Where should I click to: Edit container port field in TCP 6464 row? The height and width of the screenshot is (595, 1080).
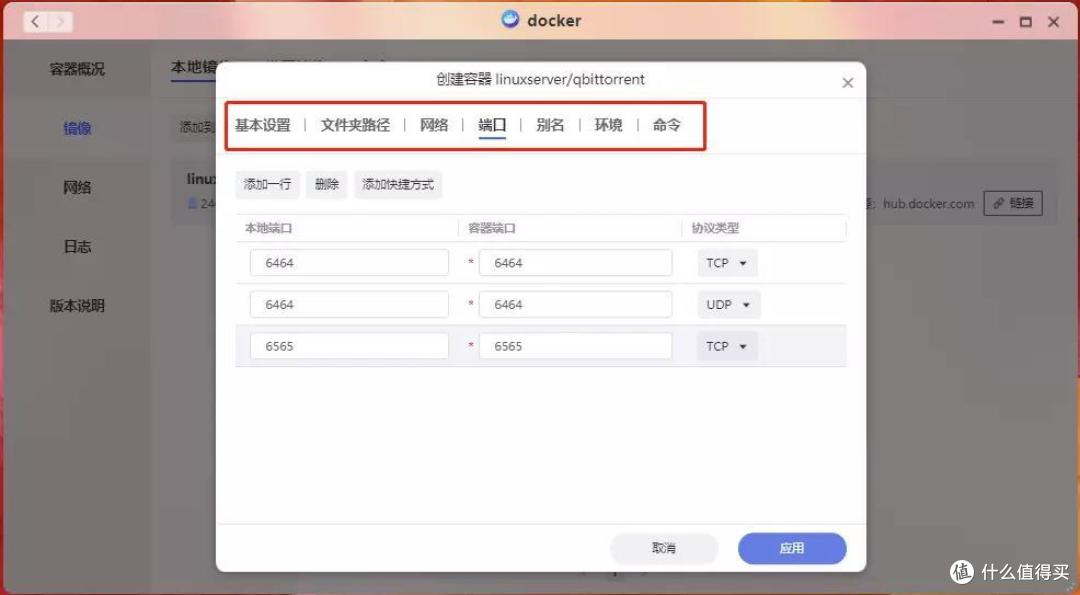[x=575, y=263]
